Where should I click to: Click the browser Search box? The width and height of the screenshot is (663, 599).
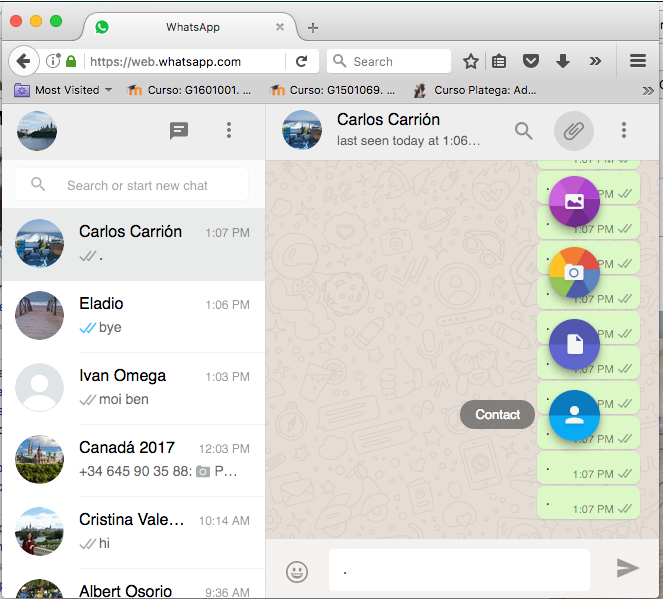389,61
